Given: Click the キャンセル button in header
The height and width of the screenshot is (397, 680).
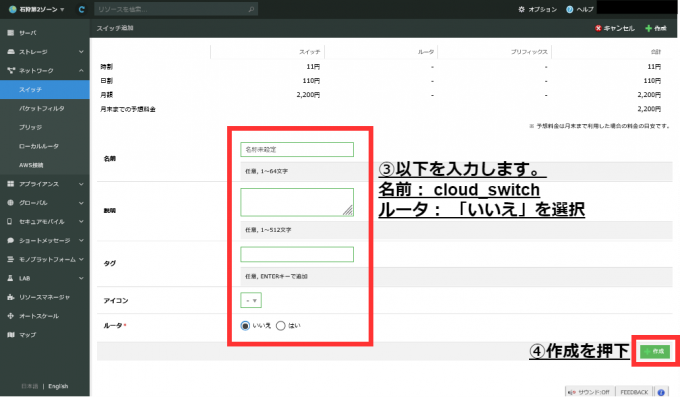Looking at the screenshot, I should pyautogui.click(x=615, y=28).
